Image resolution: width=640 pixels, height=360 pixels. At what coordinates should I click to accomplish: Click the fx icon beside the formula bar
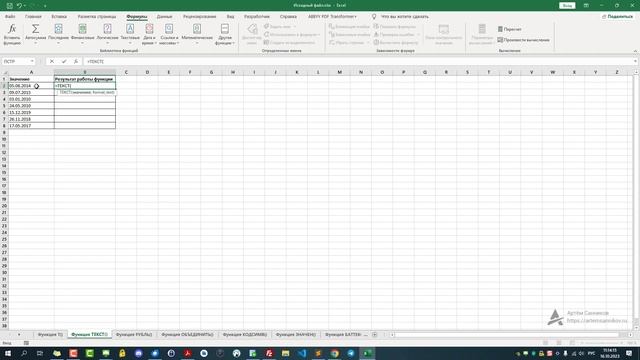[76, 61]
